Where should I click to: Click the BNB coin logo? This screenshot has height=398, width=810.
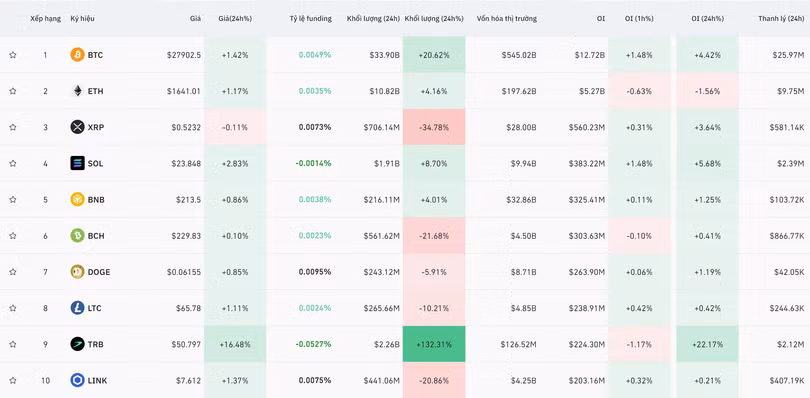pos(77,200)
